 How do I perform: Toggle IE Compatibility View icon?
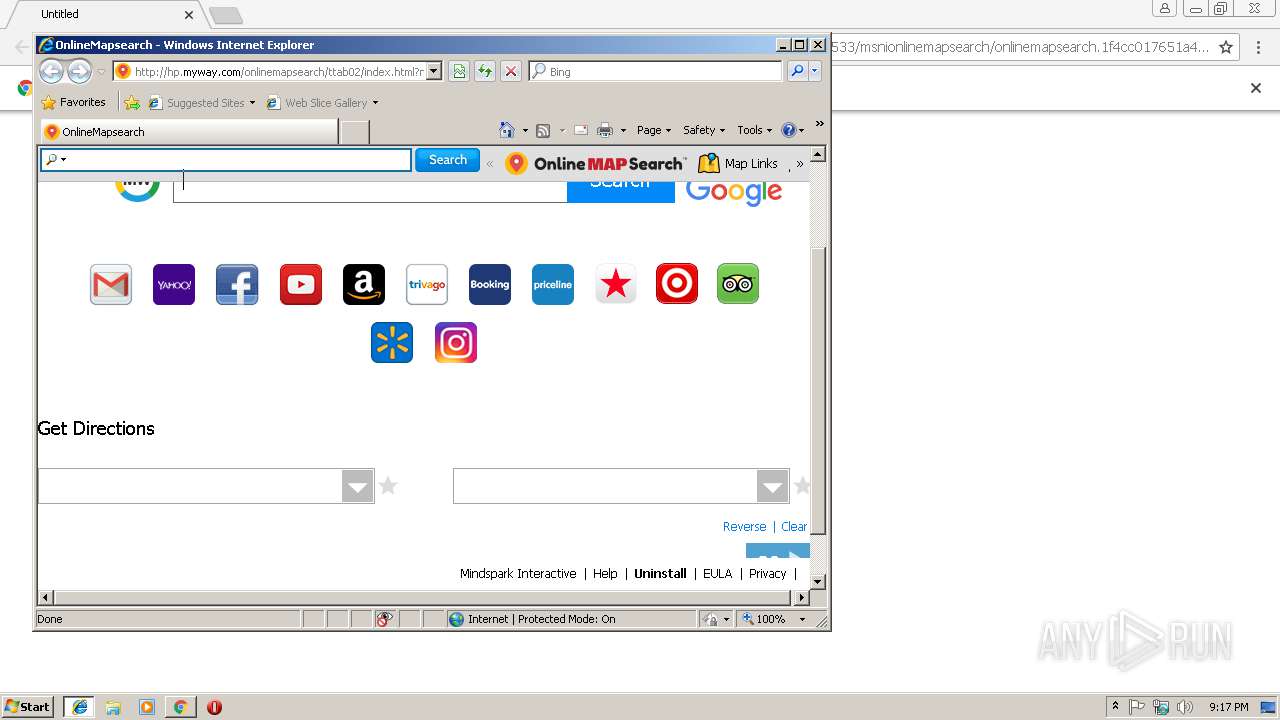(459, 71)
